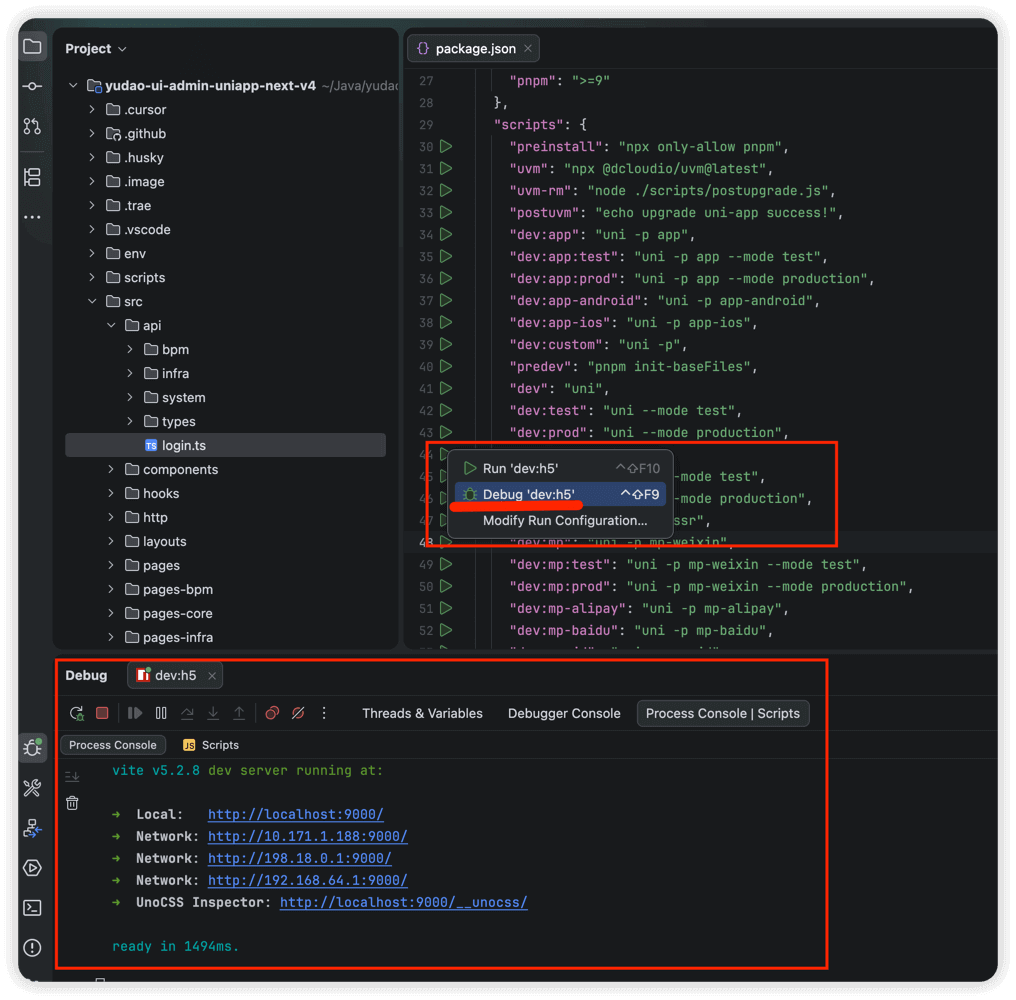The image size is (1016, 1000).
Task: Mute breakpoints in the debug toolbar
Action: click(x=297, y=713)
